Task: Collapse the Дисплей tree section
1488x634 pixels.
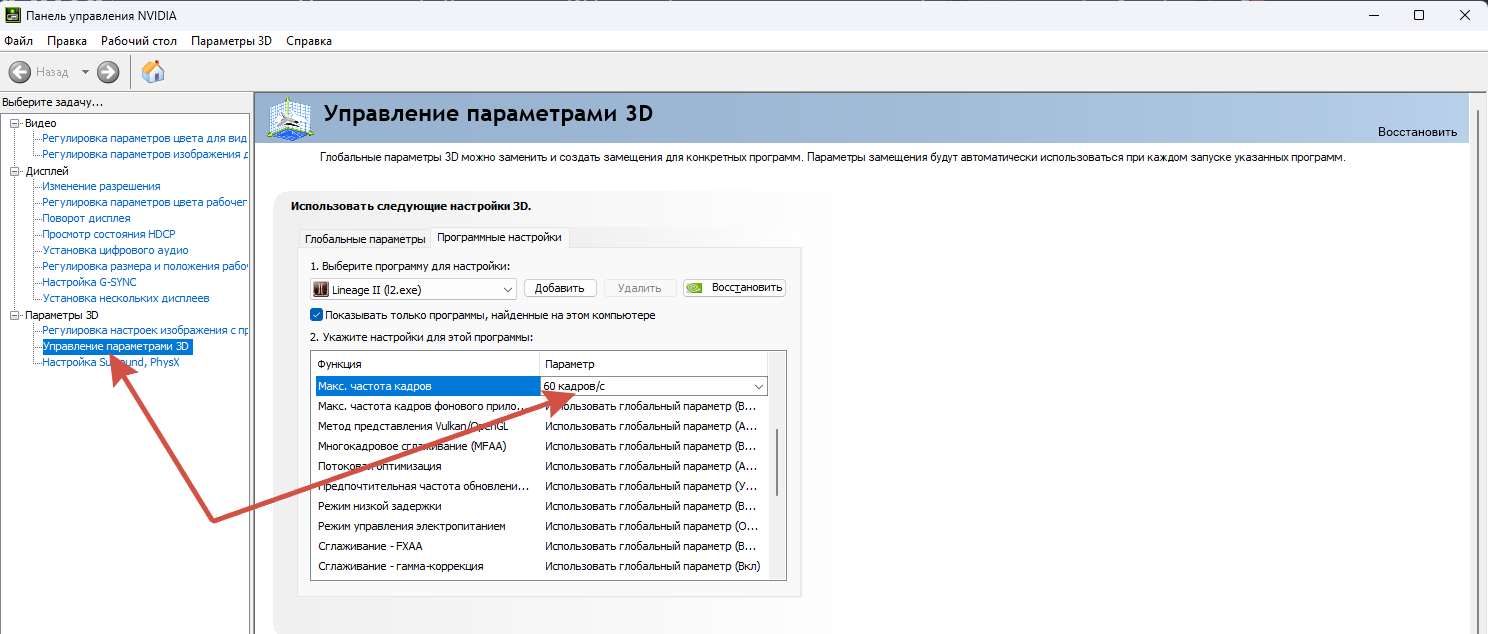Action: 15,171
